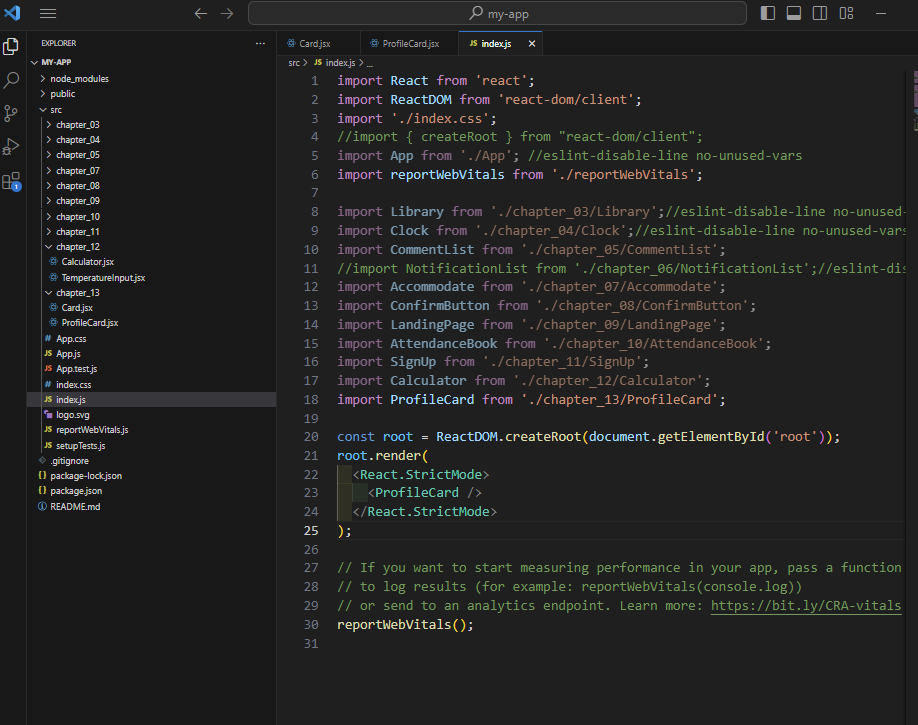Switch to the ProfileCard.jsx tab
This screenshot has width=918, height=725.
click(410, 44)
